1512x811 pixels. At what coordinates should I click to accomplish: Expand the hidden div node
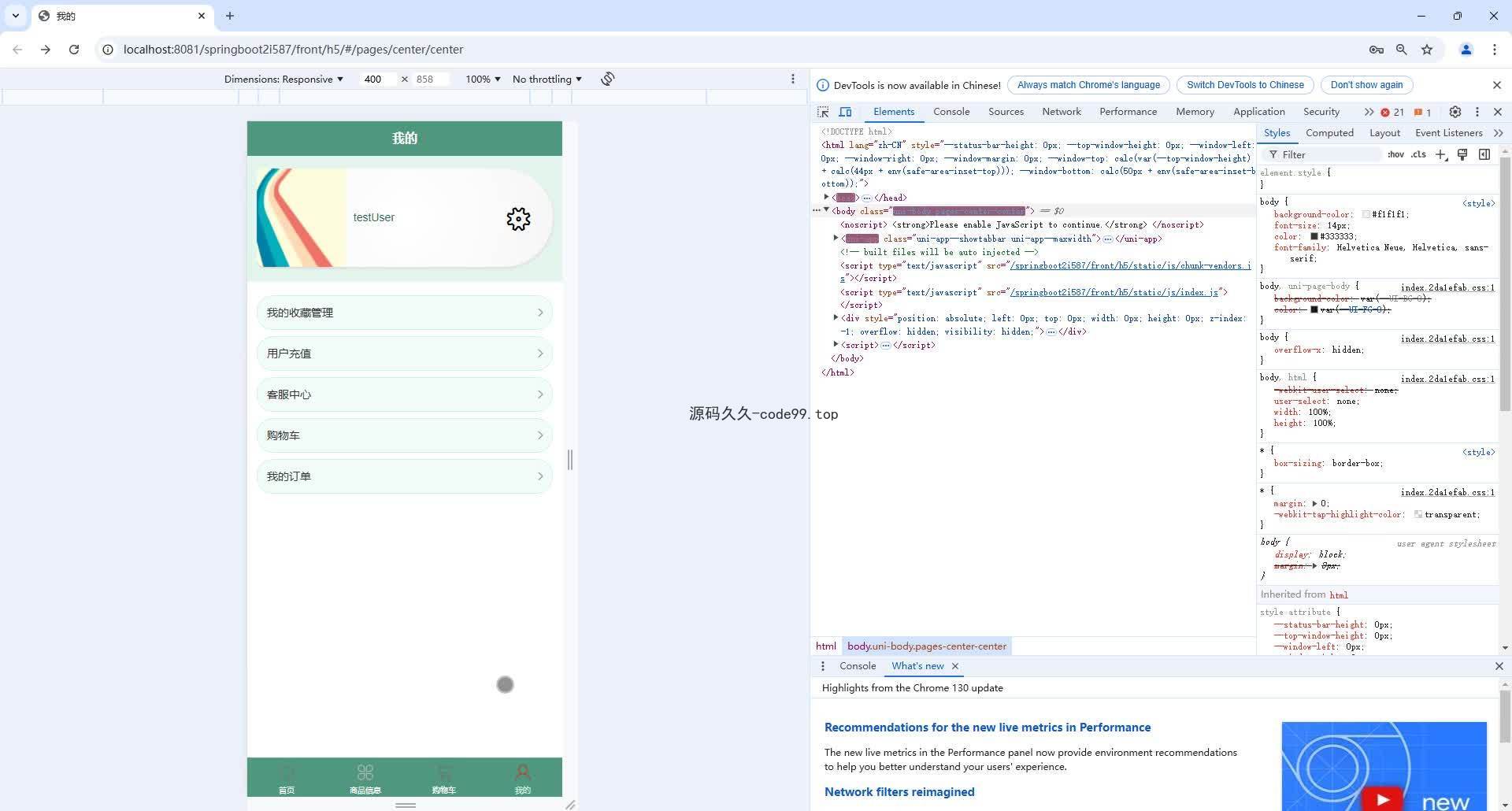[x=836, y=317]
